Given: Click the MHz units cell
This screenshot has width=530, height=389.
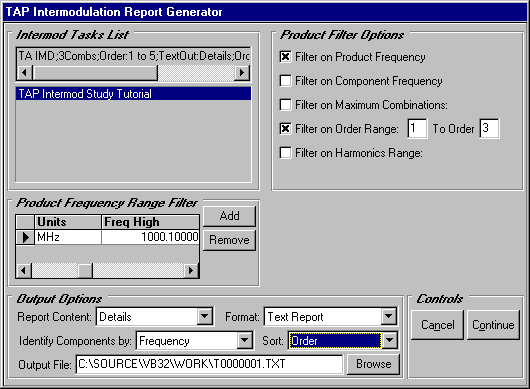Looking at the screenshot, I should point(68,237).
